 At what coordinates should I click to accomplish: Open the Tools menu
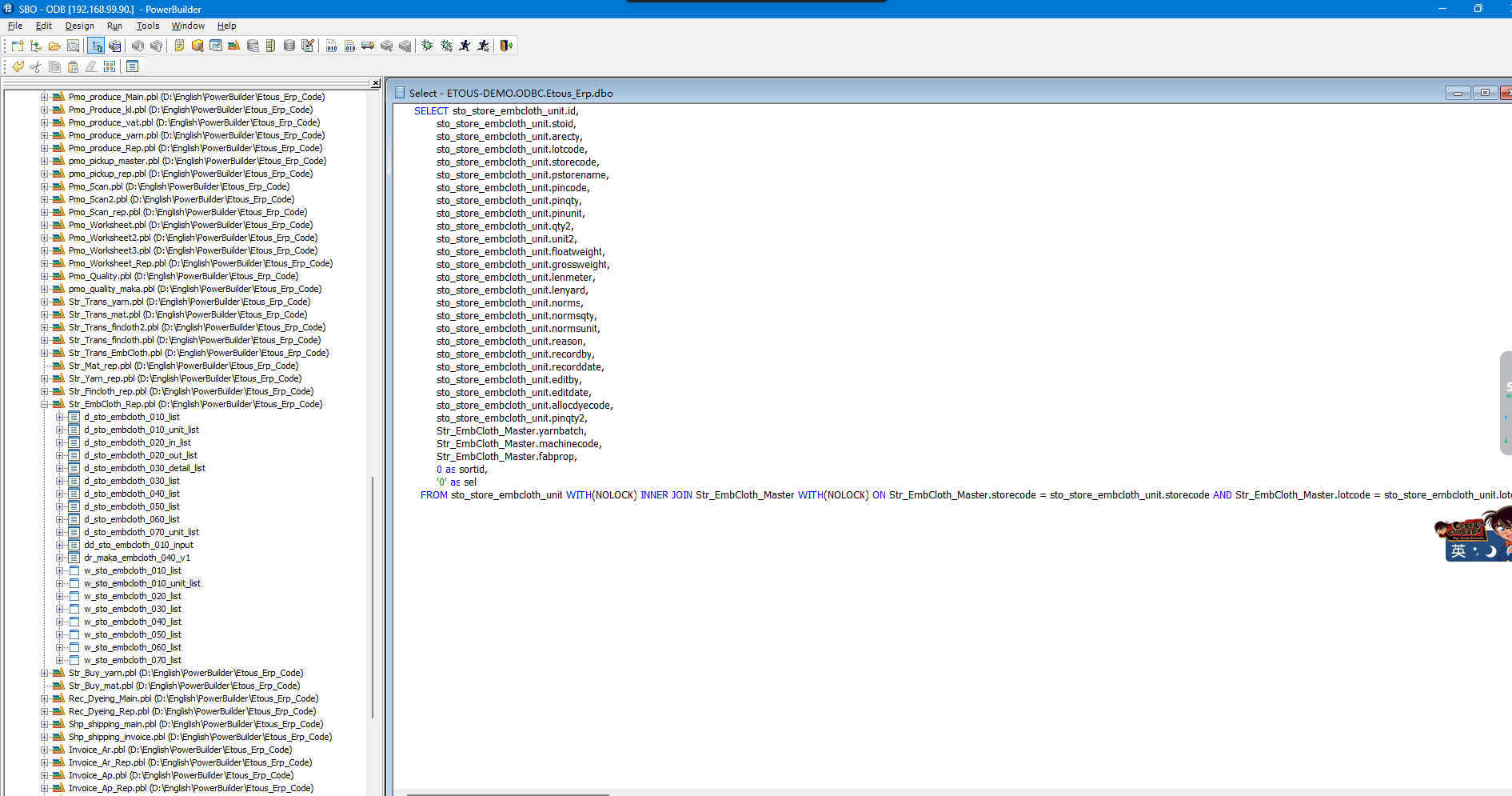click(x=148, y=26)
